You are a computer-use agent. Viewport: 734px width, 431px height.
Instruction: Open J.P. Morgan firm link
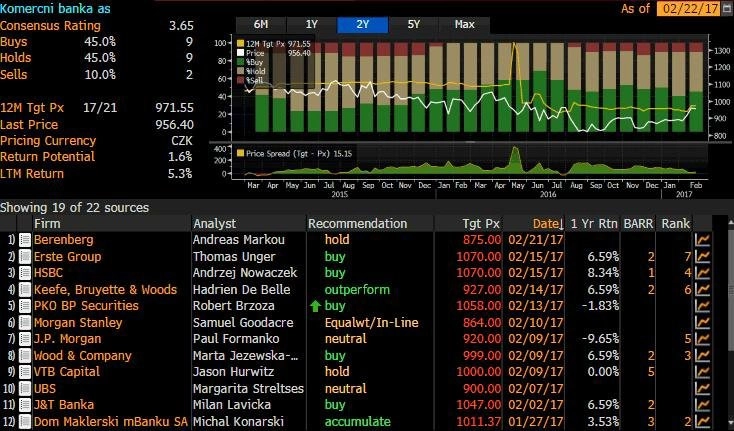67,339
